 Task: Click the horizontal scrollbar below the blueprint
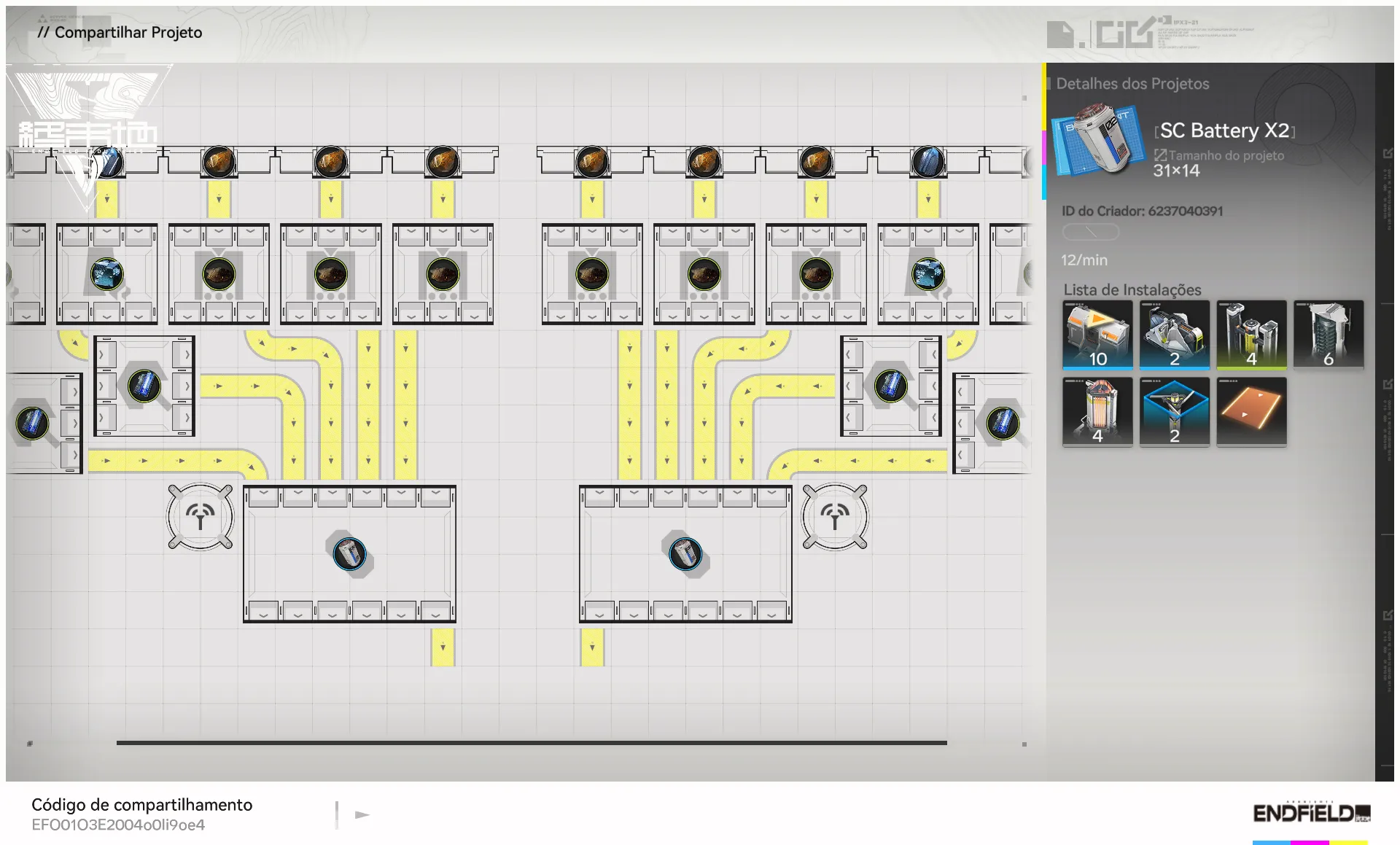click(x=531, y=743)
